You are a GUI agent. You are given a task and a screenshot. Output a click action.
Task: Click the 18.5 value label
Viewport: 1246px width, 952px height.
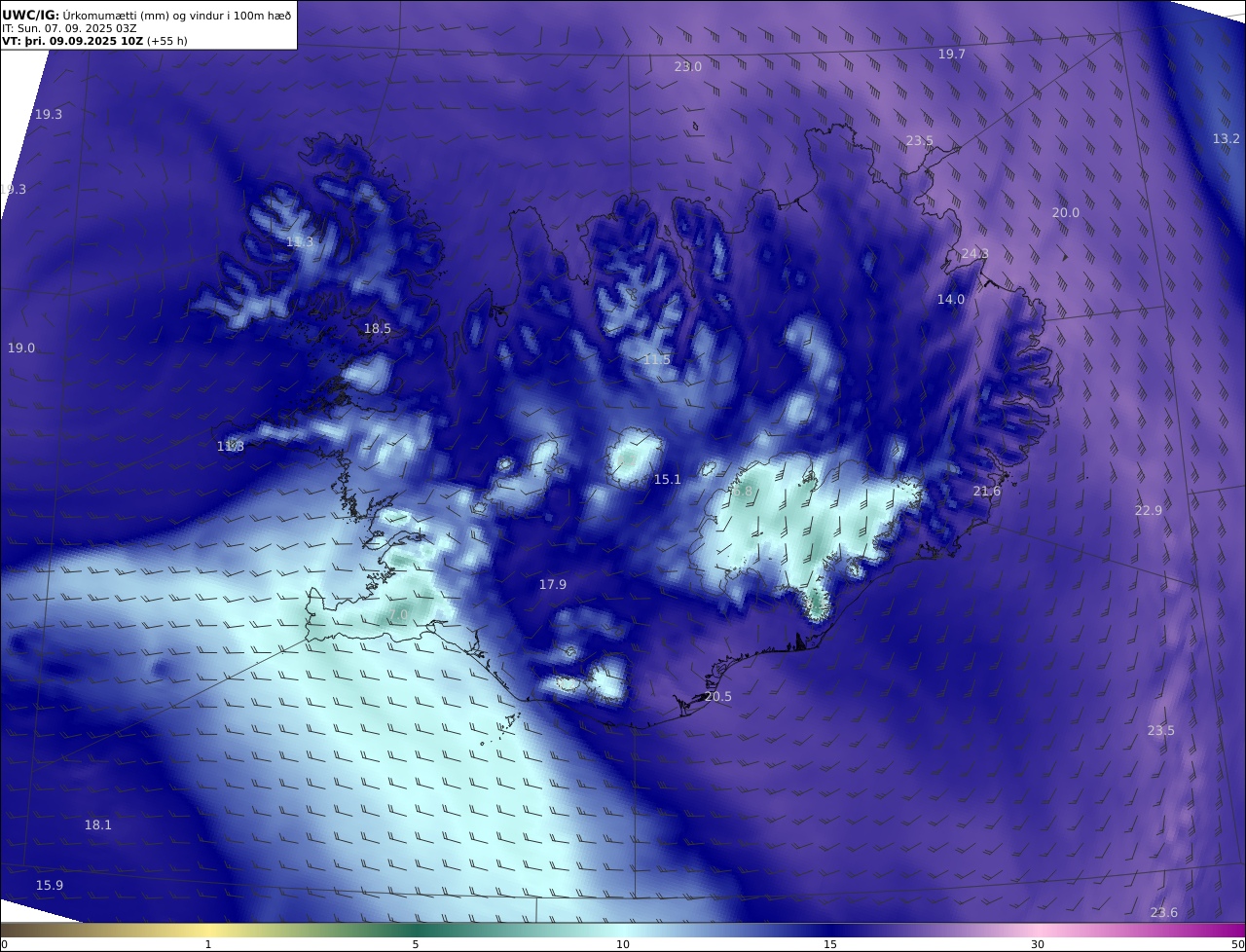coord(378,328)
